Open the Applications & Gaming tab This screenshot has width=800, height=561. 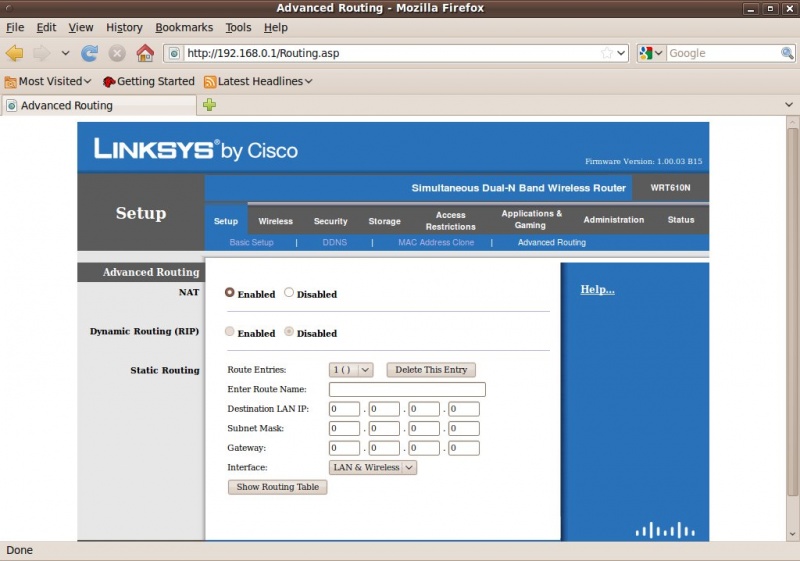(x=531, y=219)
